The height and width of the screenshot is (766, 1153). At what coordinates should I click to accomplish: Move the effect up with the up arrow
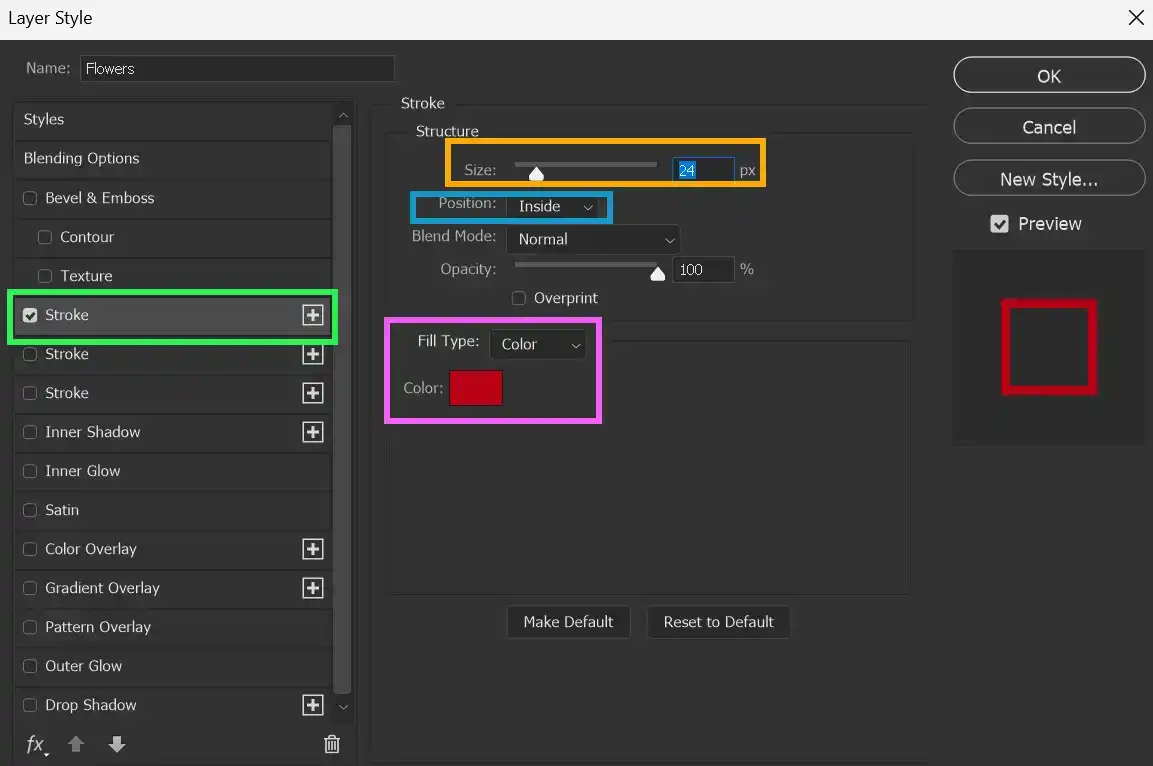pos(76,745)
